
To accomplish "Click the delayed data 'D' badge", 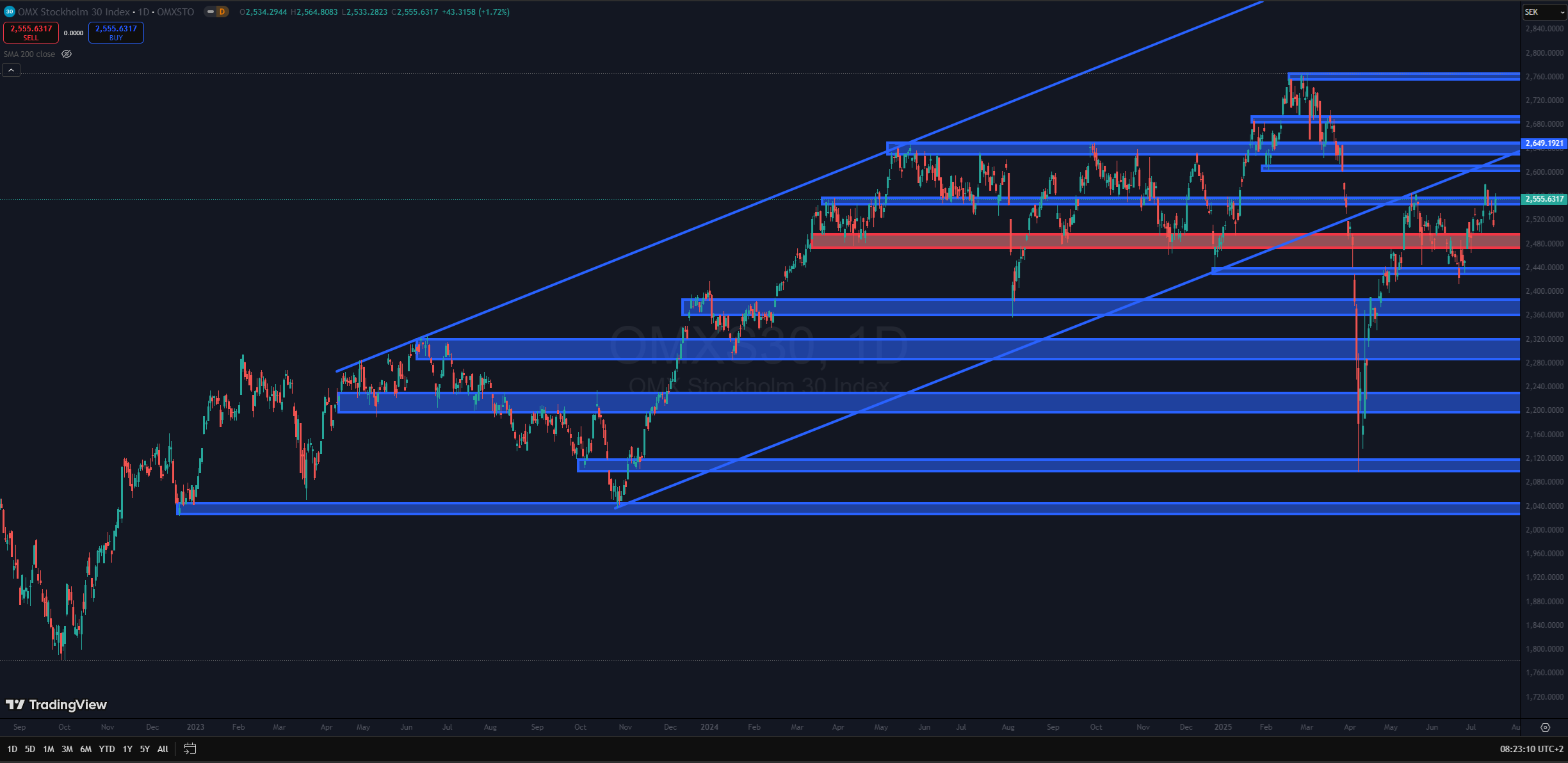I will pos(222,12).
